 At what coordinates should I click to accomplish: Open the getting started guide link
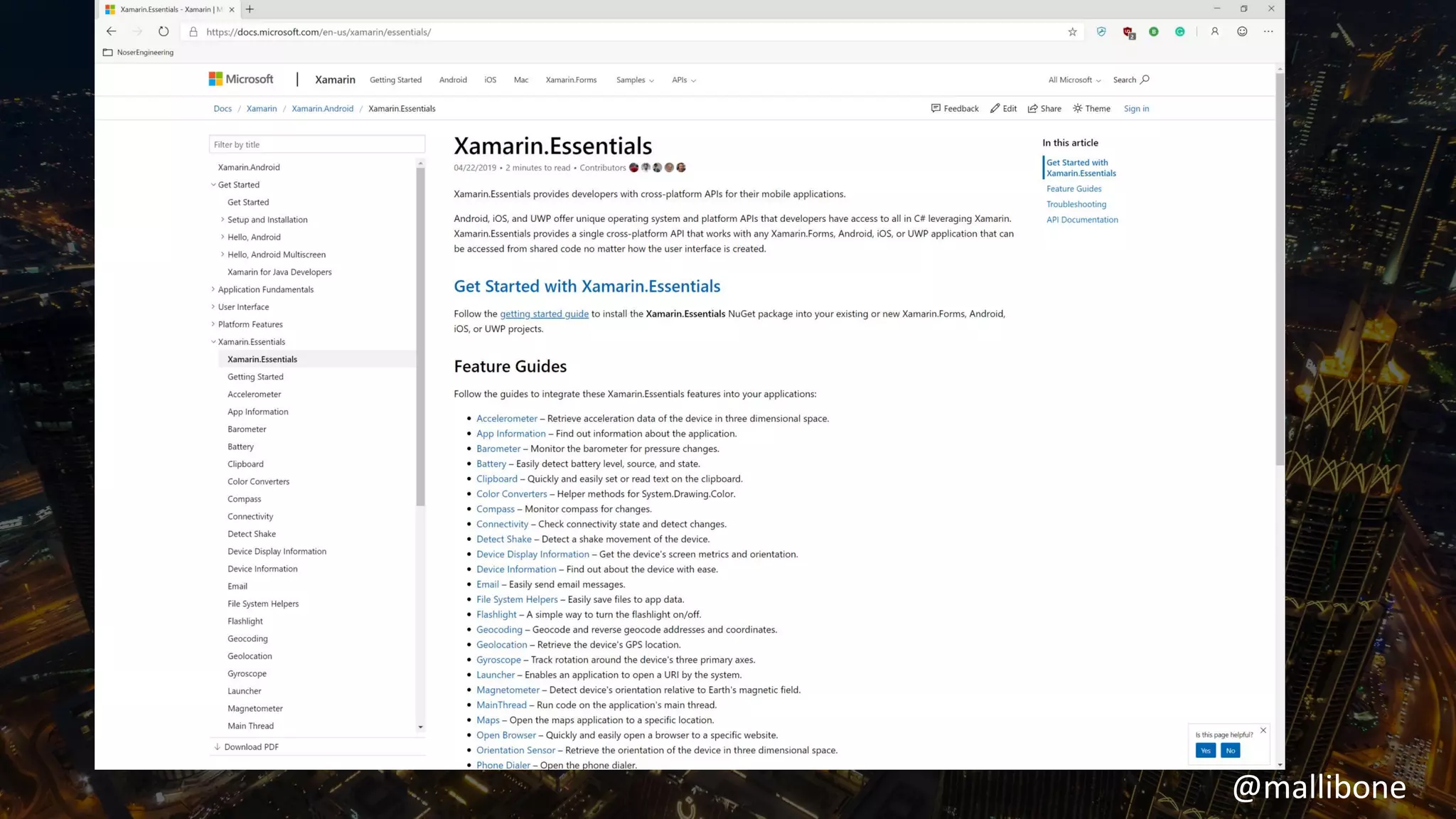544,314
